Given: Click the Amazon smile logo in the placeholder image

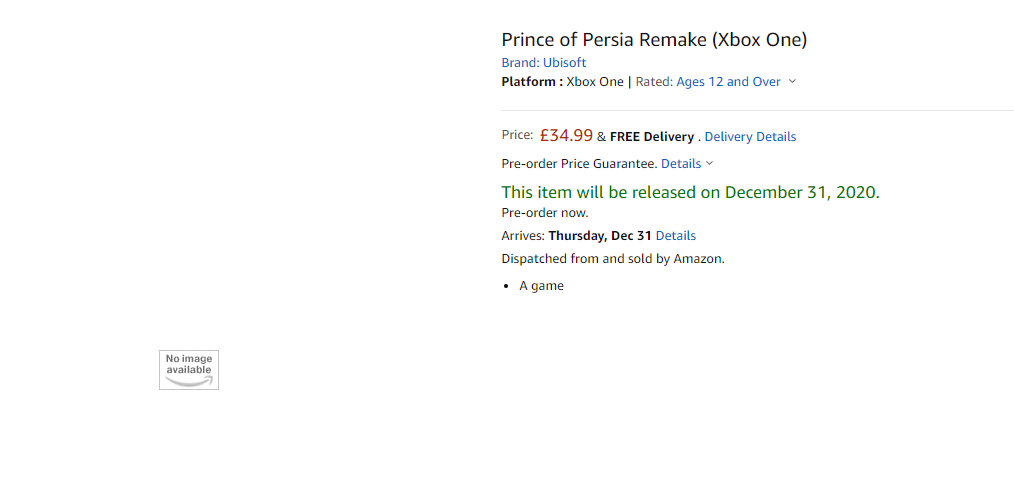Looking at the screenshot, I should pos(189,382).
